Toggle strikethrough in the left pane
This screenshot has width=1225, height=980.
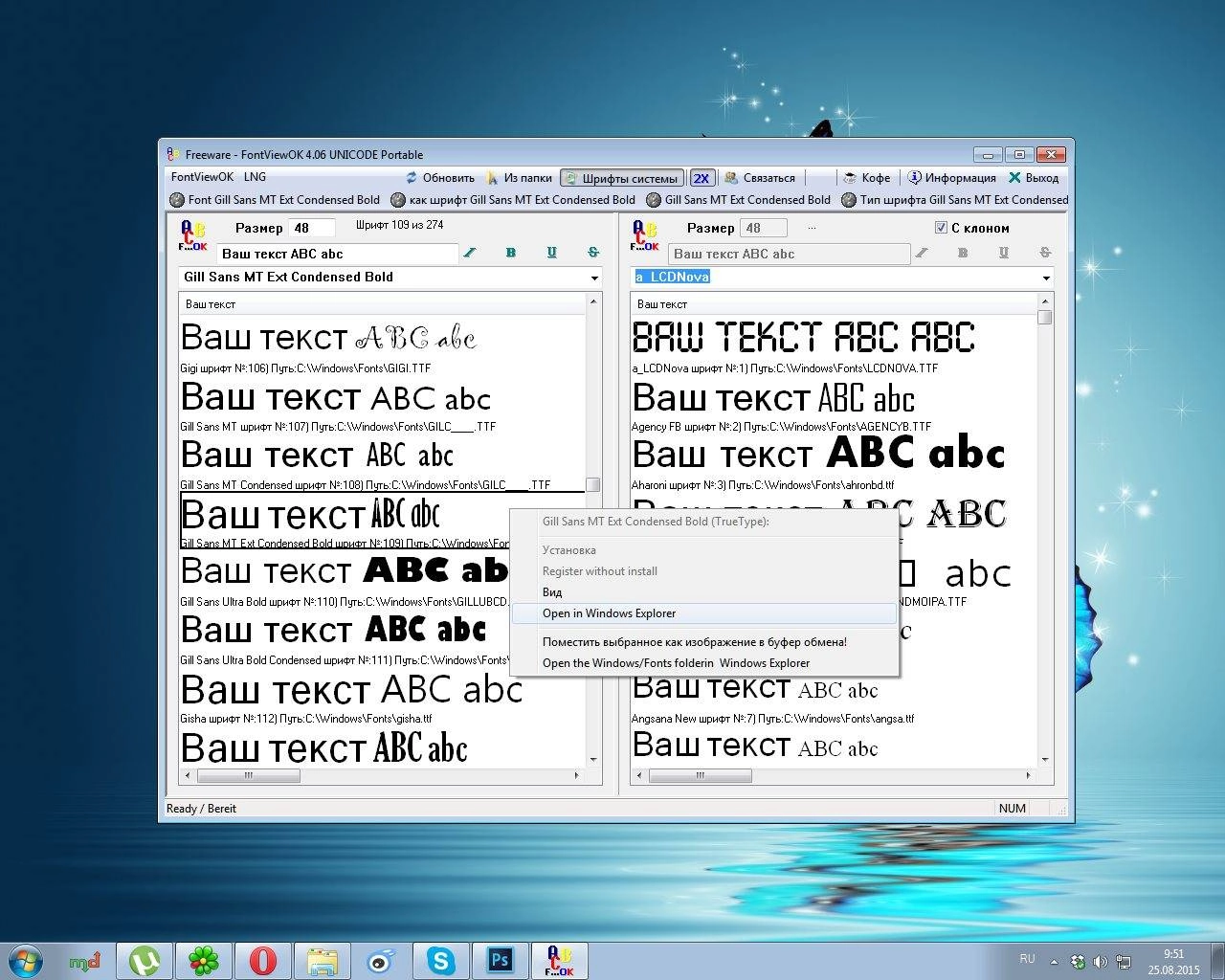coord(593,253)
